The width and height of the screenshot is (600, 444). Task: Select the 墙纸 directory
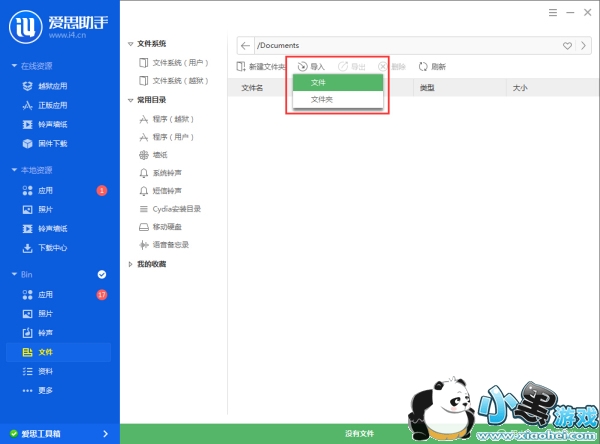[153, 155]
